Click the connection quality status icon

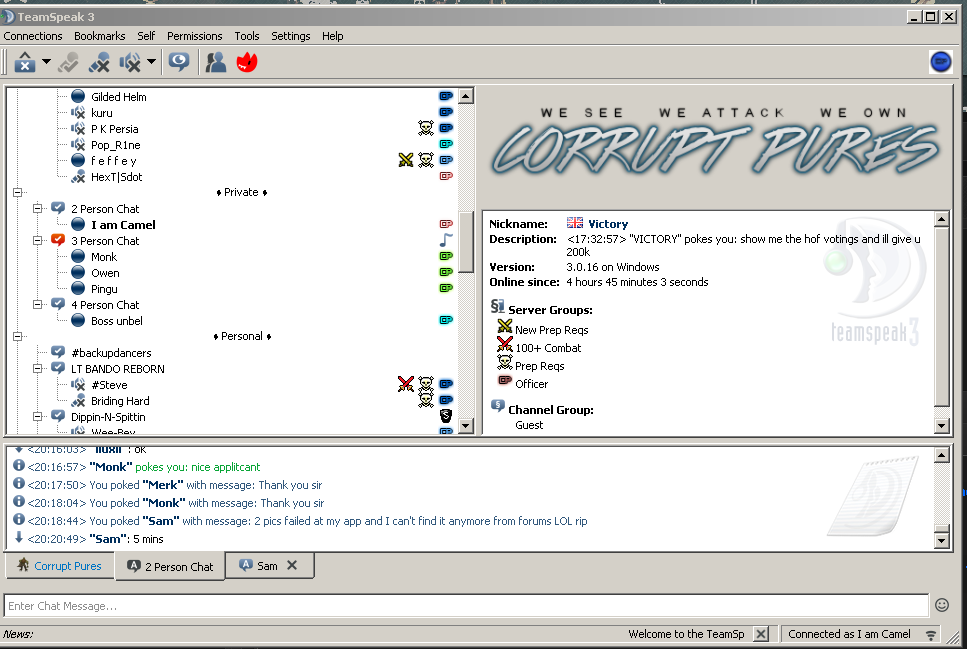(931, 634)
